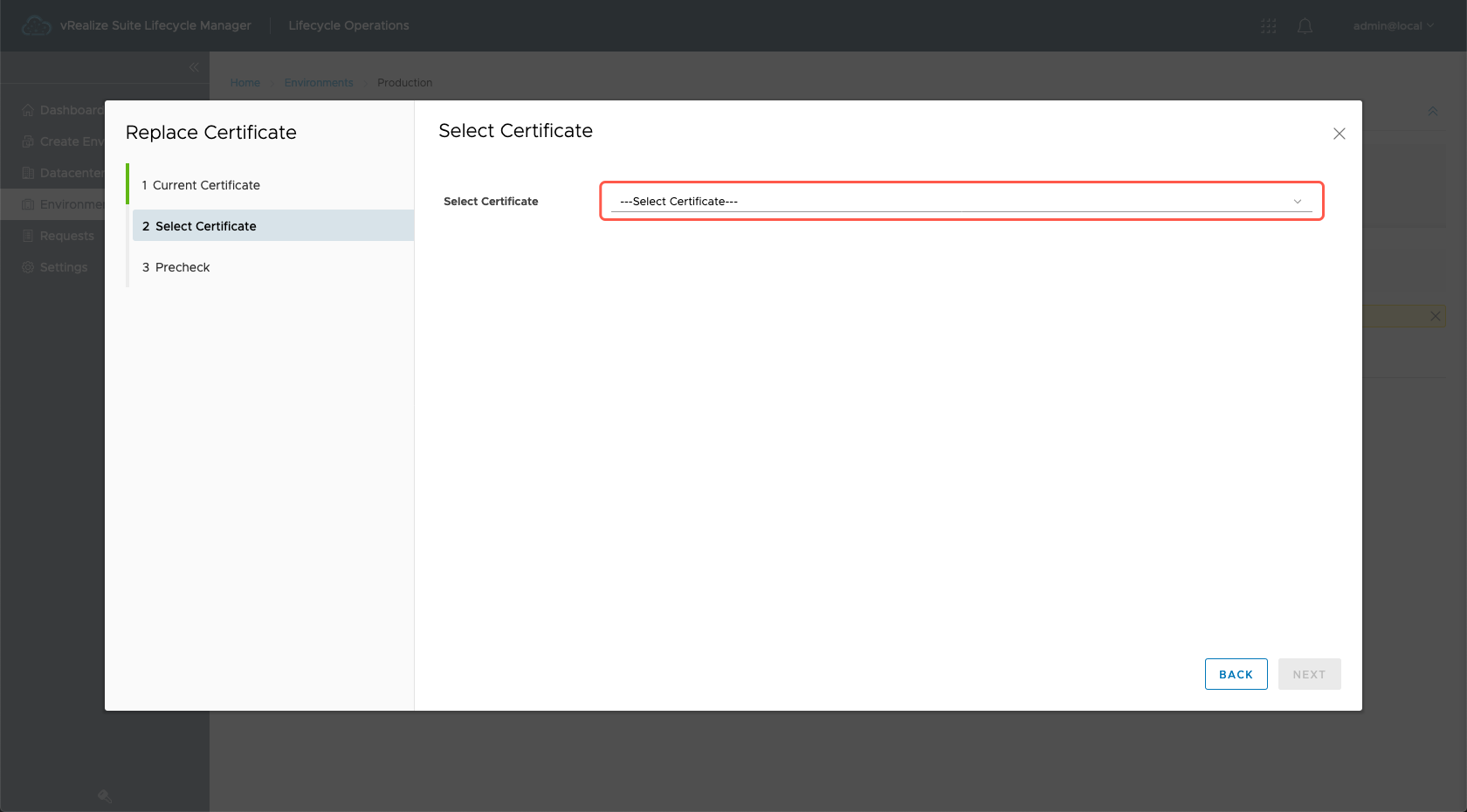This screenshot has width=1467, height=812.
Task: Close the Replace Certificate dialog
Action: point(1339,134)
